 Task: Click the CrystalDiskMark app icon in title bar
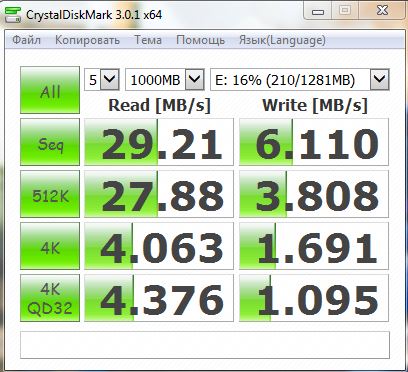point(13,15)
